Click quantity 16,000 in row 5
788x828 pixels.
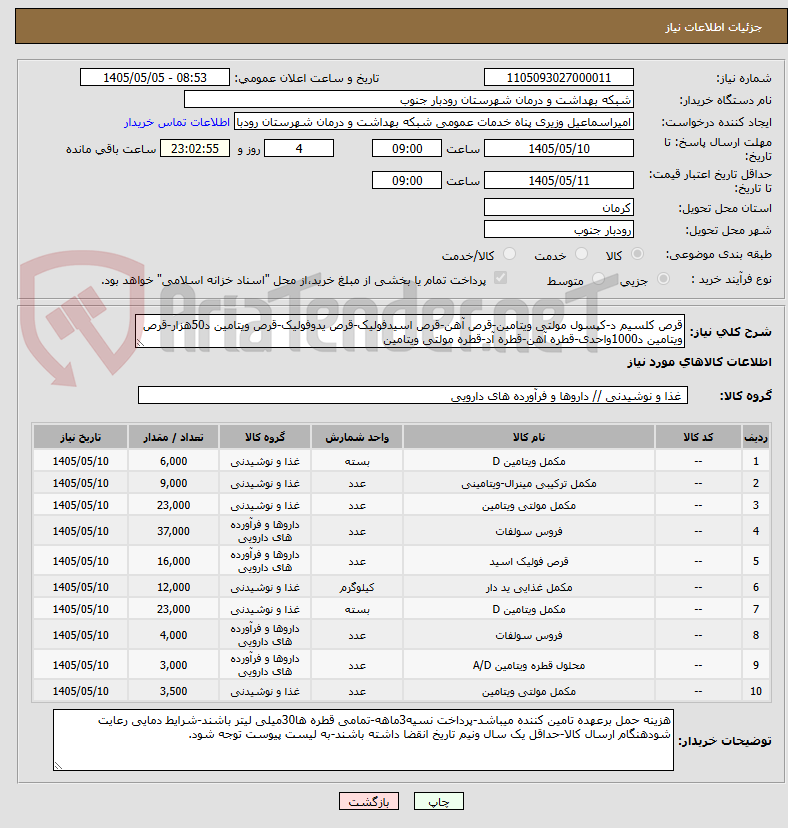173,561
